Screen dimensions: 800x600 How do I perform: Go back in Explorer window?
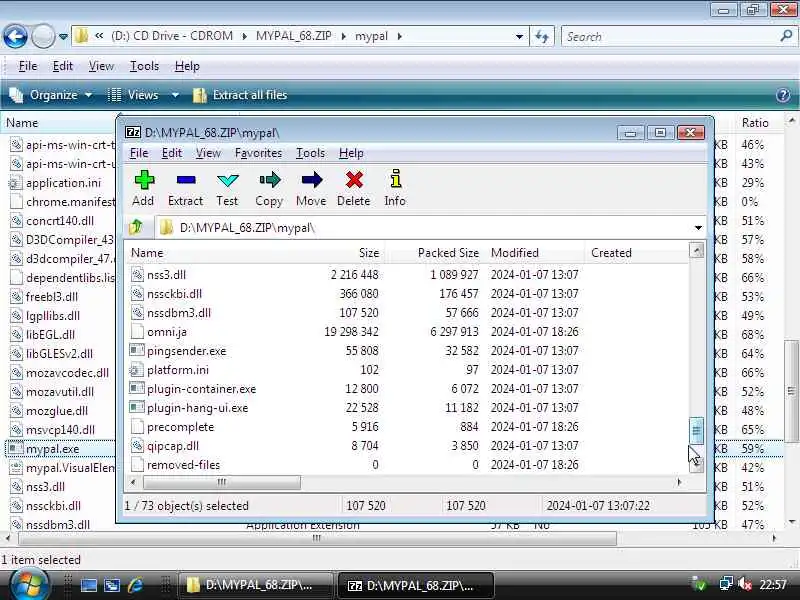pyautogui.click(x=15, y=36)
